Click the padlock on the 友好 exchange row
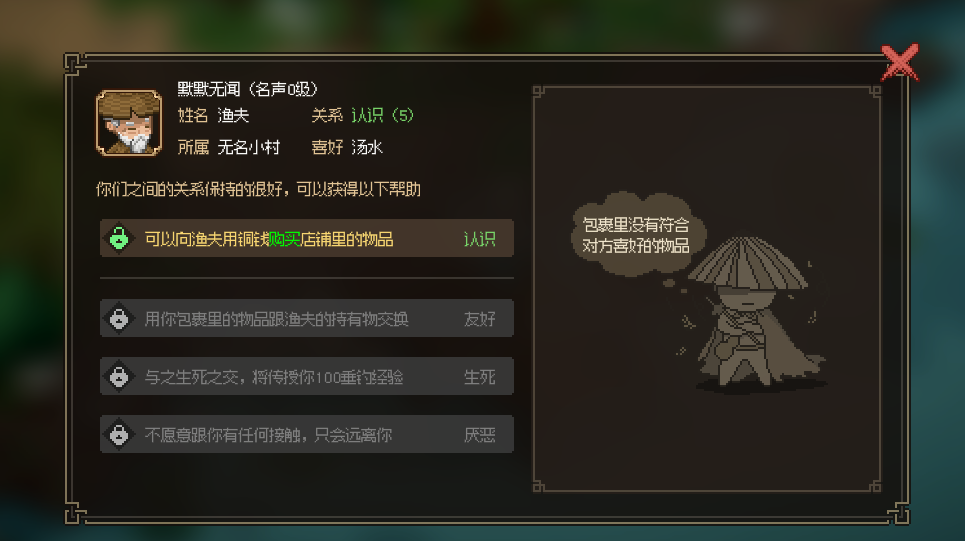The width and height of the screenshot is (965, 541). (119, 318)
